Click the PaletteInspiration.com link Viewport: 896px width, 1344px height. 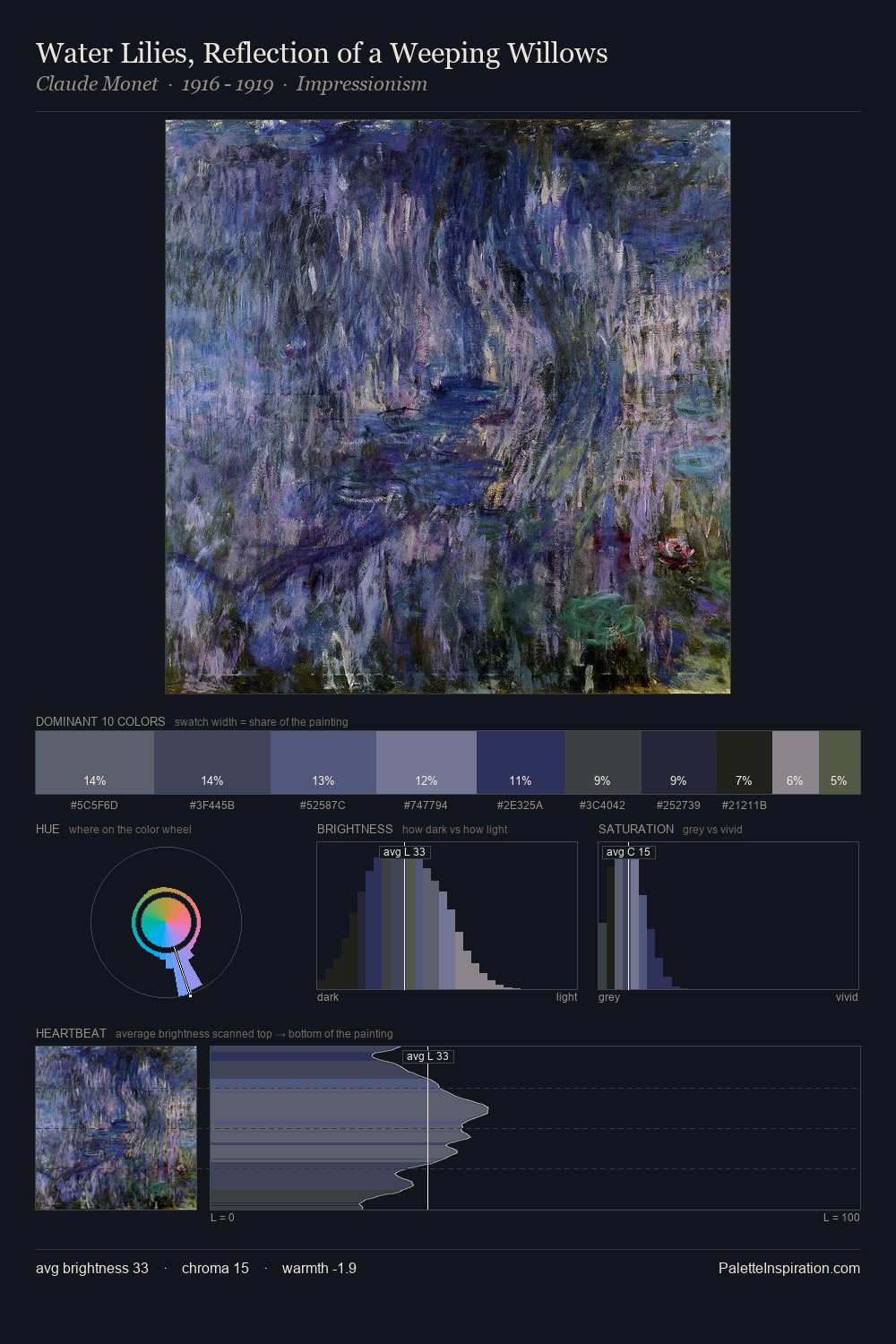789,1268
